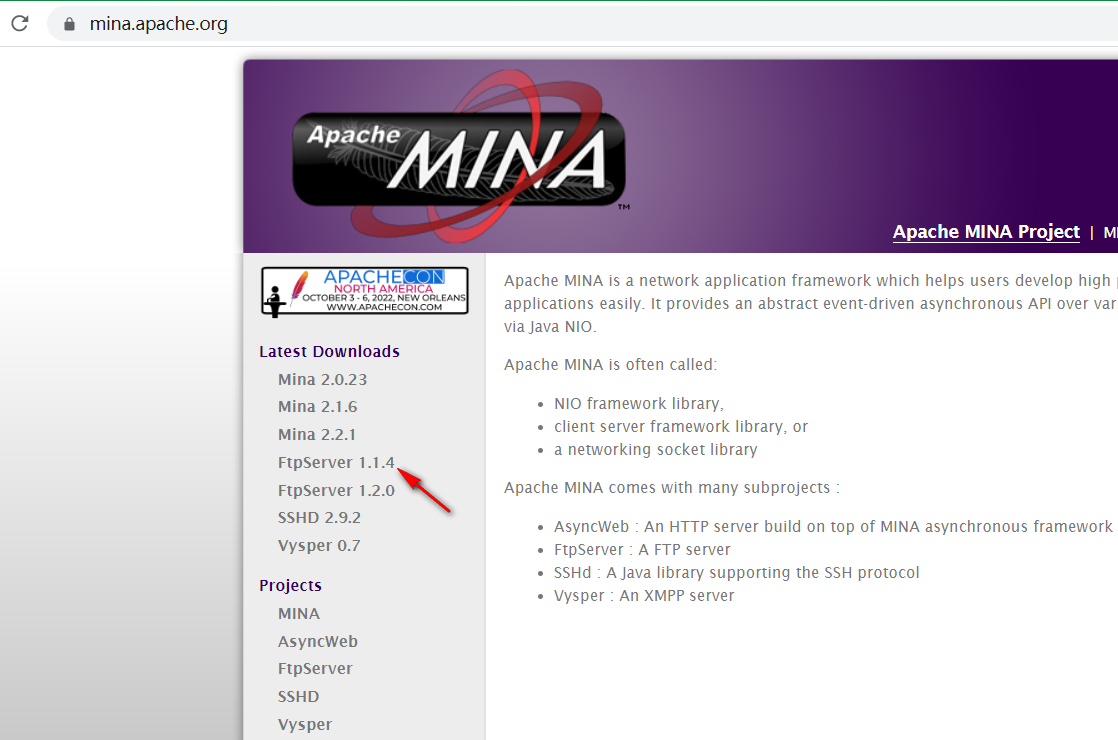This screenshot has width=1118, height=740.
Task: Open the FtpServer 1.2.0 download link
Action: (x=336, y=490)
